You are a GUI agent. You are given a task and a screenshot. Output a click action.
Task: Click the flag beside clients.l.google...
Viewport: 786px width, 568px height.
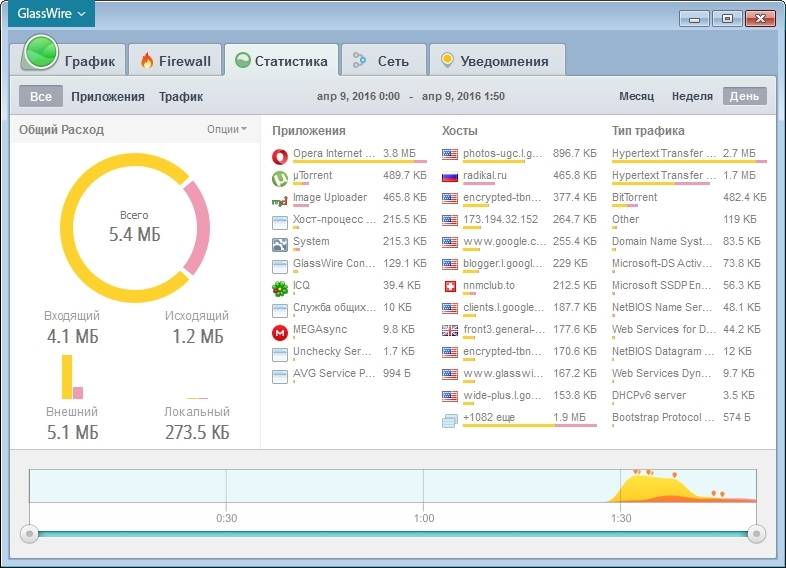450,308
